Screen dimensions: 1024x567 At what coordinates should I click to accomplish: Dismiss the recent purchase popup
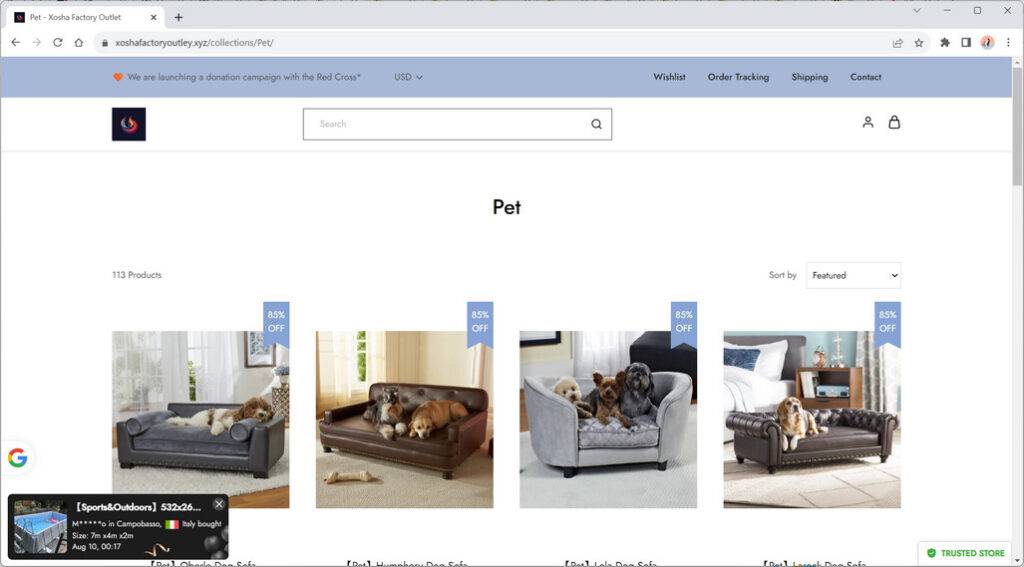(x=219, y=504)
